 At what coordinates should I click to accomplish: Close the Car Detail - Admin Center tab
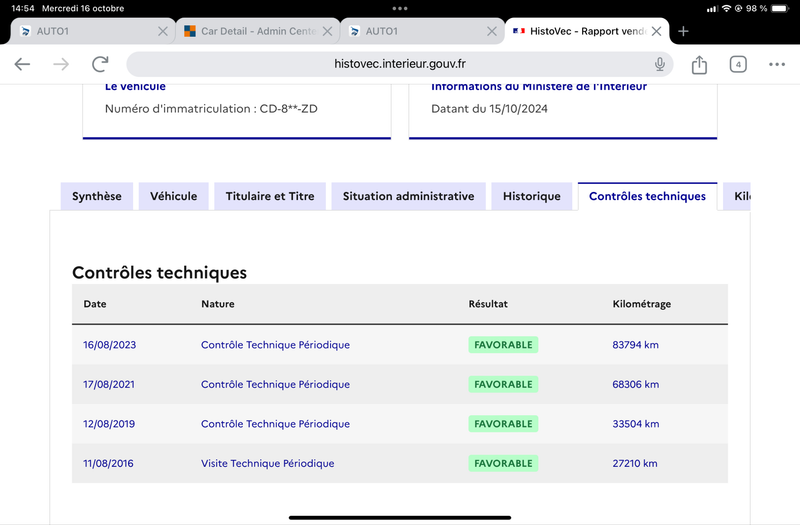pyautogui.click(x=328, y=31)
